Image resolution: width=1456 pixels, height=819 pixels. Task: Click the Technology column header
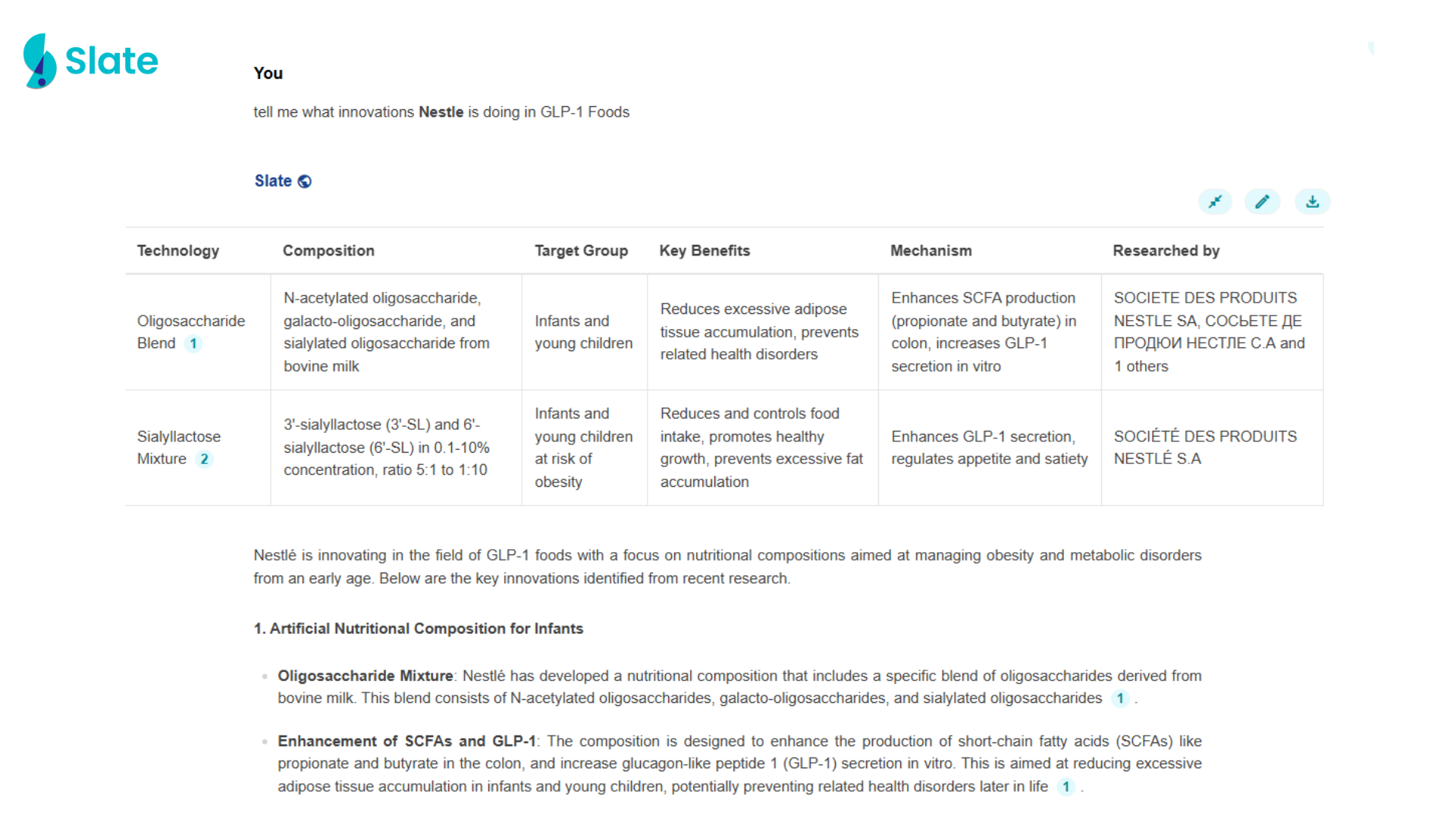177,251
